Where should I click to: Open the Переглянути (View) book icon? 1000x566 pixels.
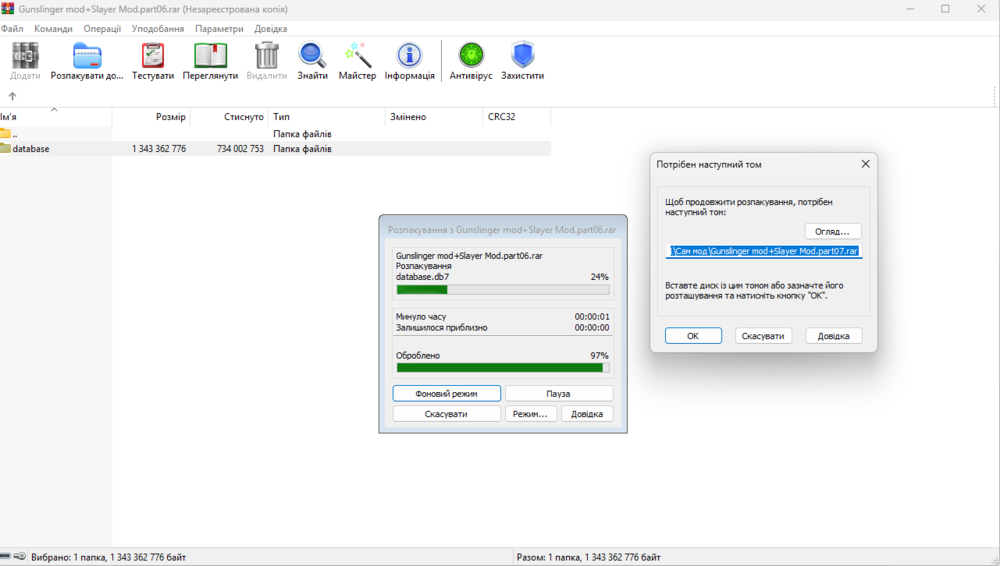pyautogui.click(x=210, y=56)
